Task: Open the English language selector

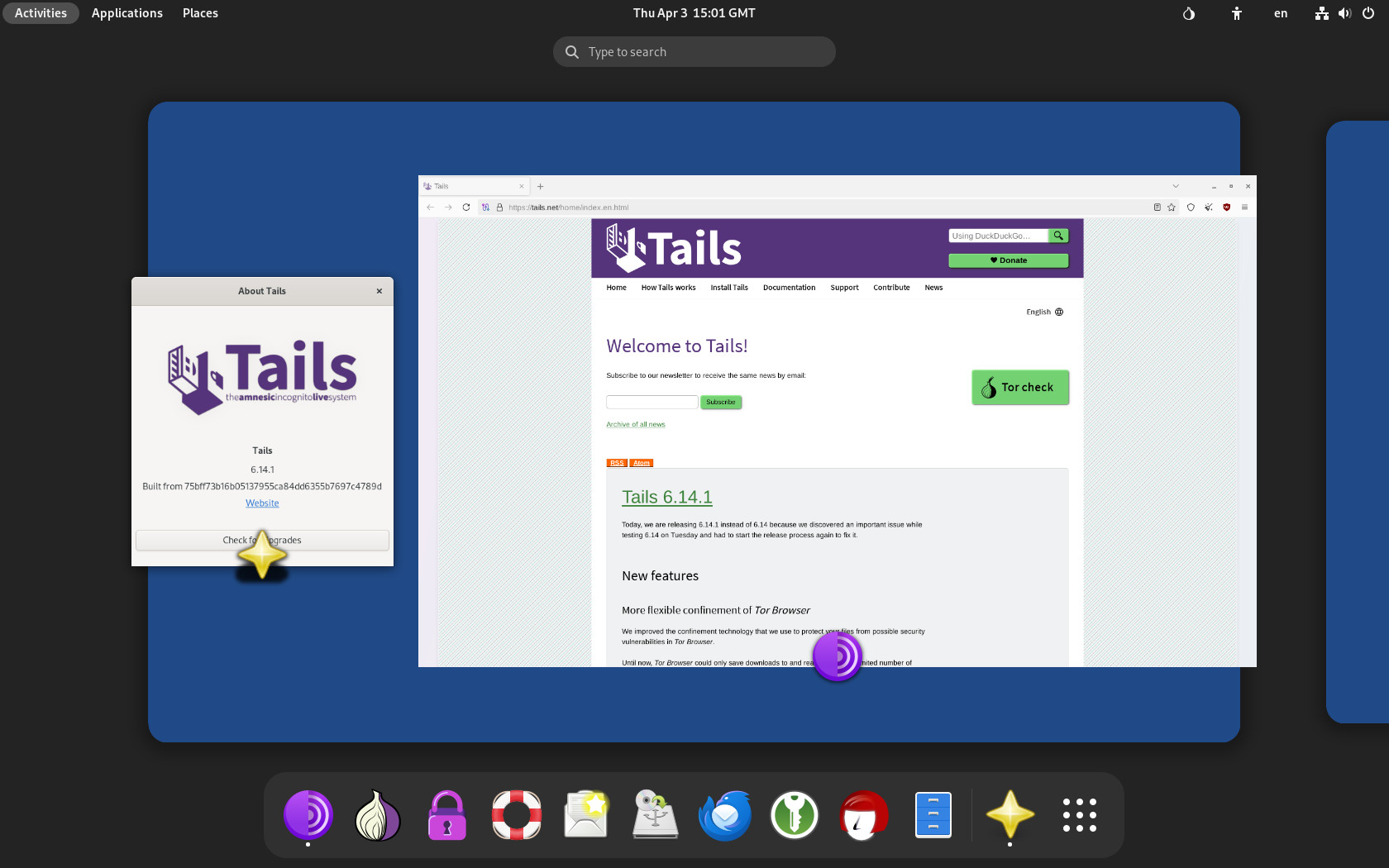Action: (1045, 312)
